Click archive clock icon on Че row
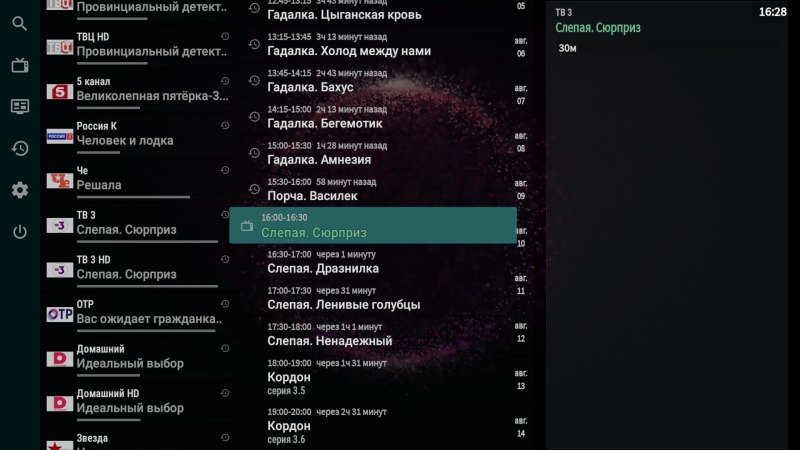 [225, 170]
